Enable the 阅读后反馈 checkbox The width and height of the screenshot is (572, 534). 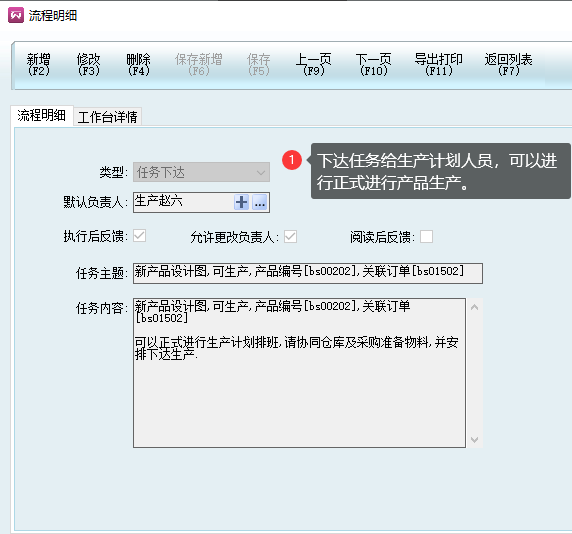tap(426, 237)
